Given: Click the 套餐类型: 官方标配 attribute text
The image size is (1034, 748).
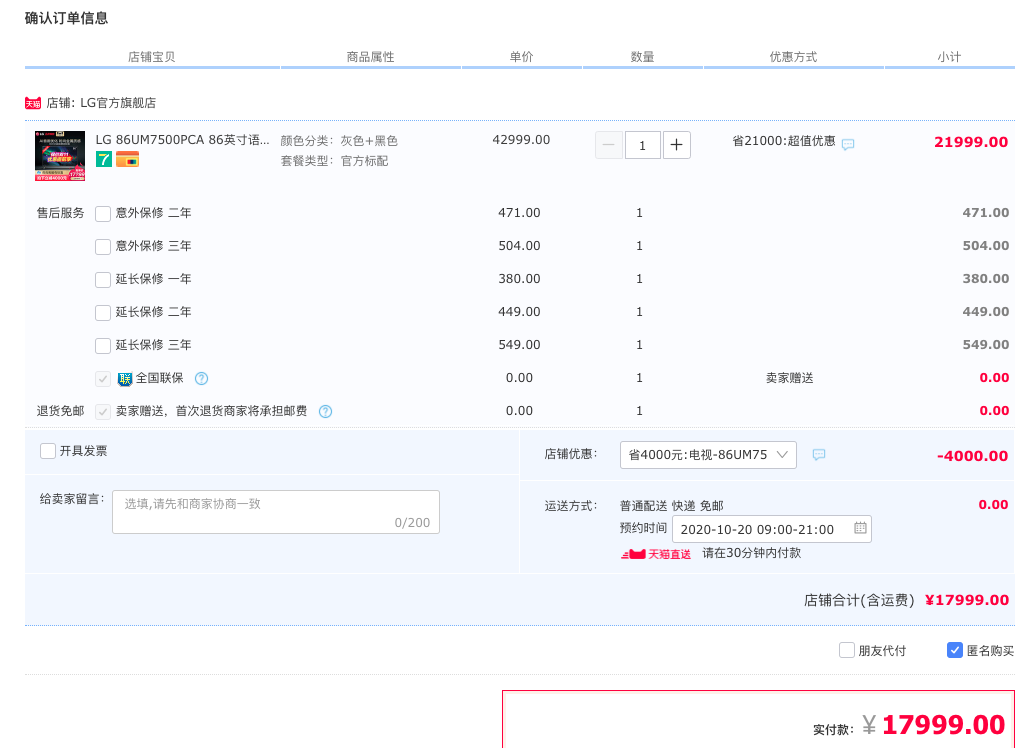Looking at the screenshot, I should click(334, 161).
